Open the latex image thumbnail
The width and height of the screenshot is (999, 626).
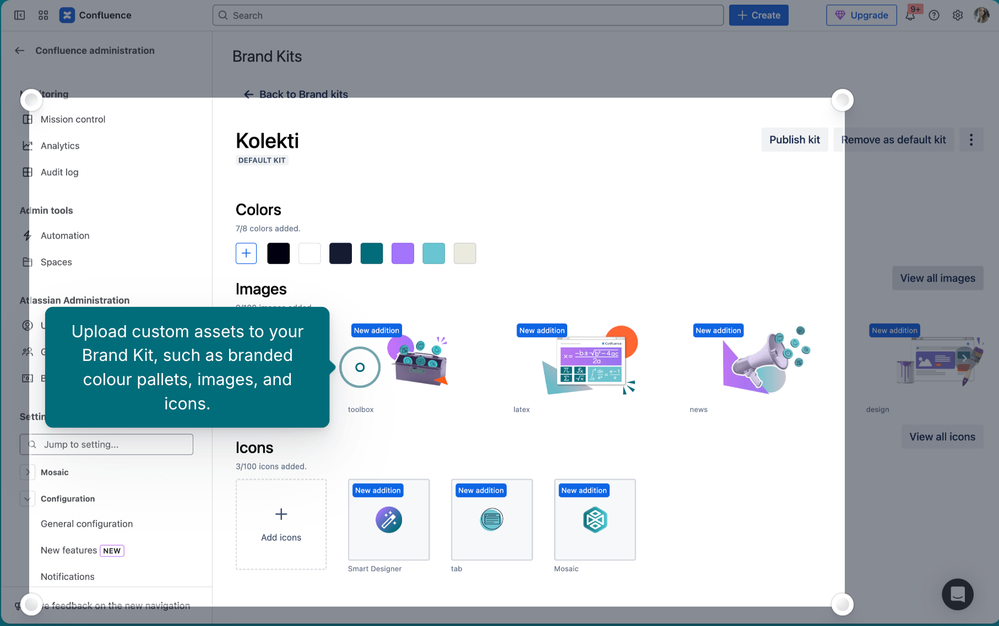(x=589, y=360)
